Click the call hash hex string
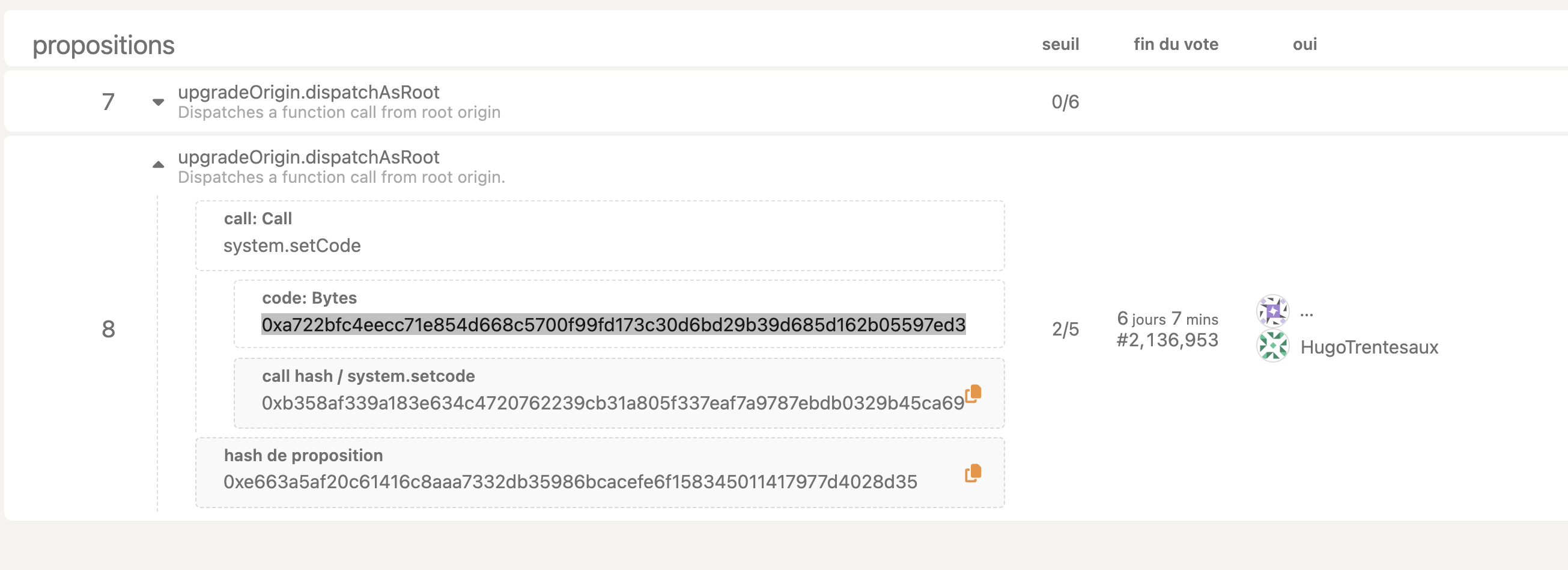The width and height of the screenshot is (1568, 570). [612, 403]
